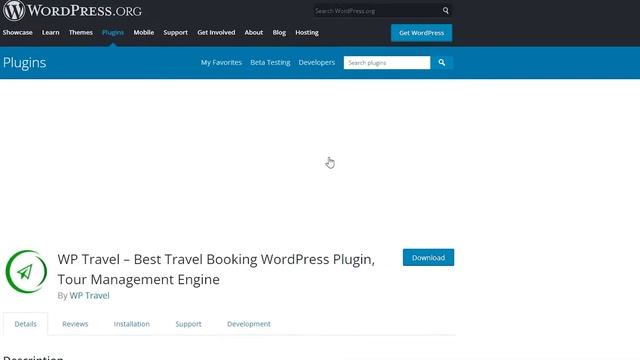Click the top search magnifier icon
Viewport: 640px width, 360px height.
[x=446, y=11]
